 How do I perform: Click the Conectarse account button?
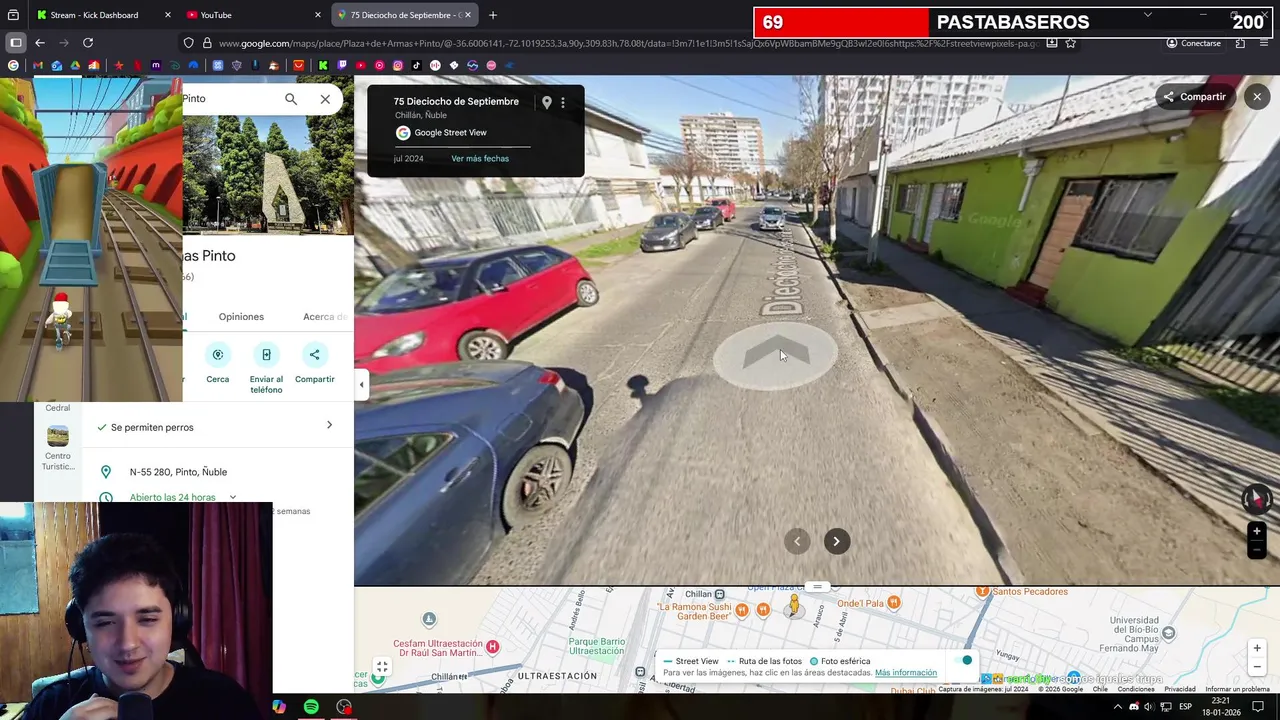tap(1193, 43)
